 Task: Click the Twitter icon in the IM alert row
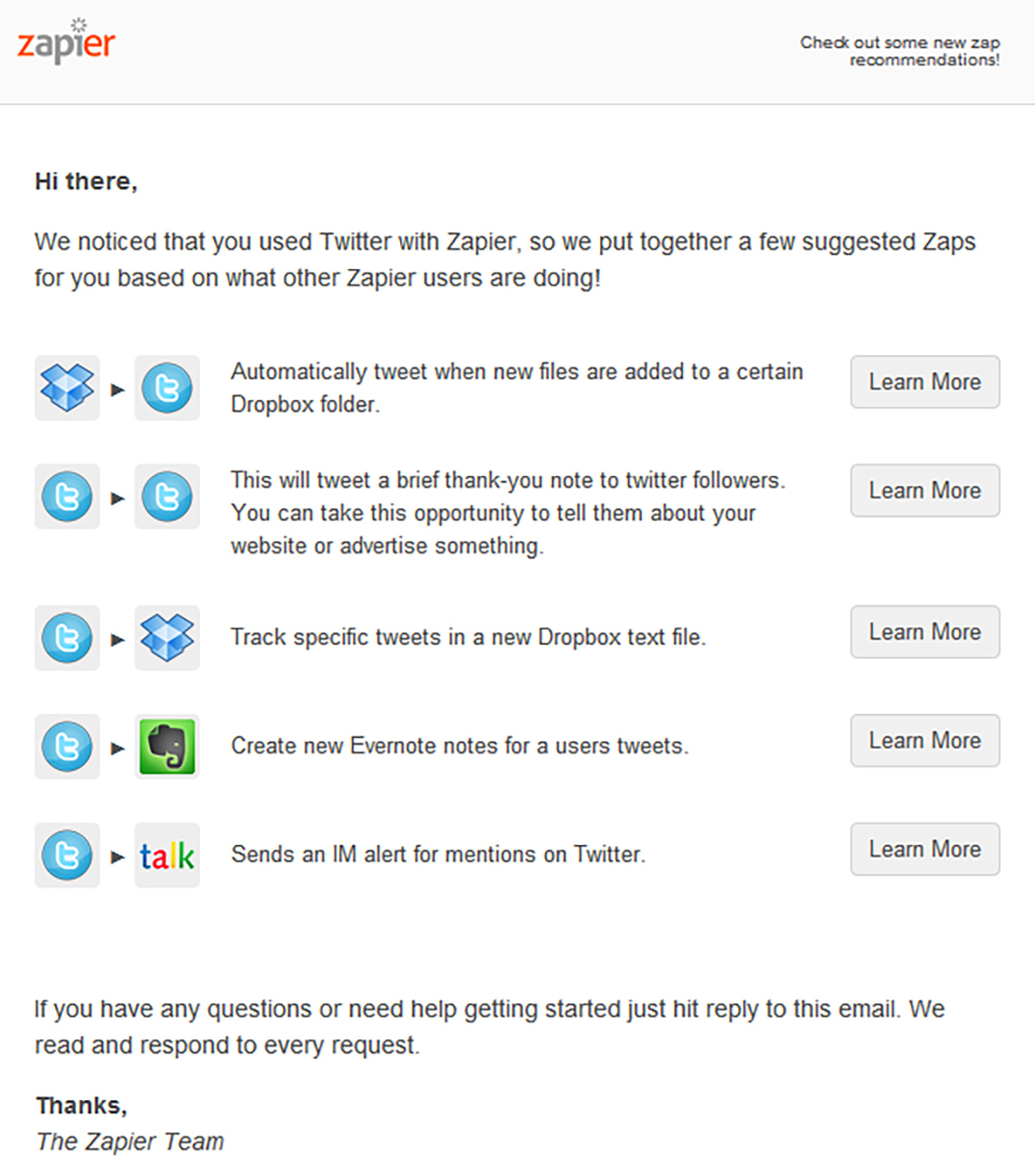67,855
